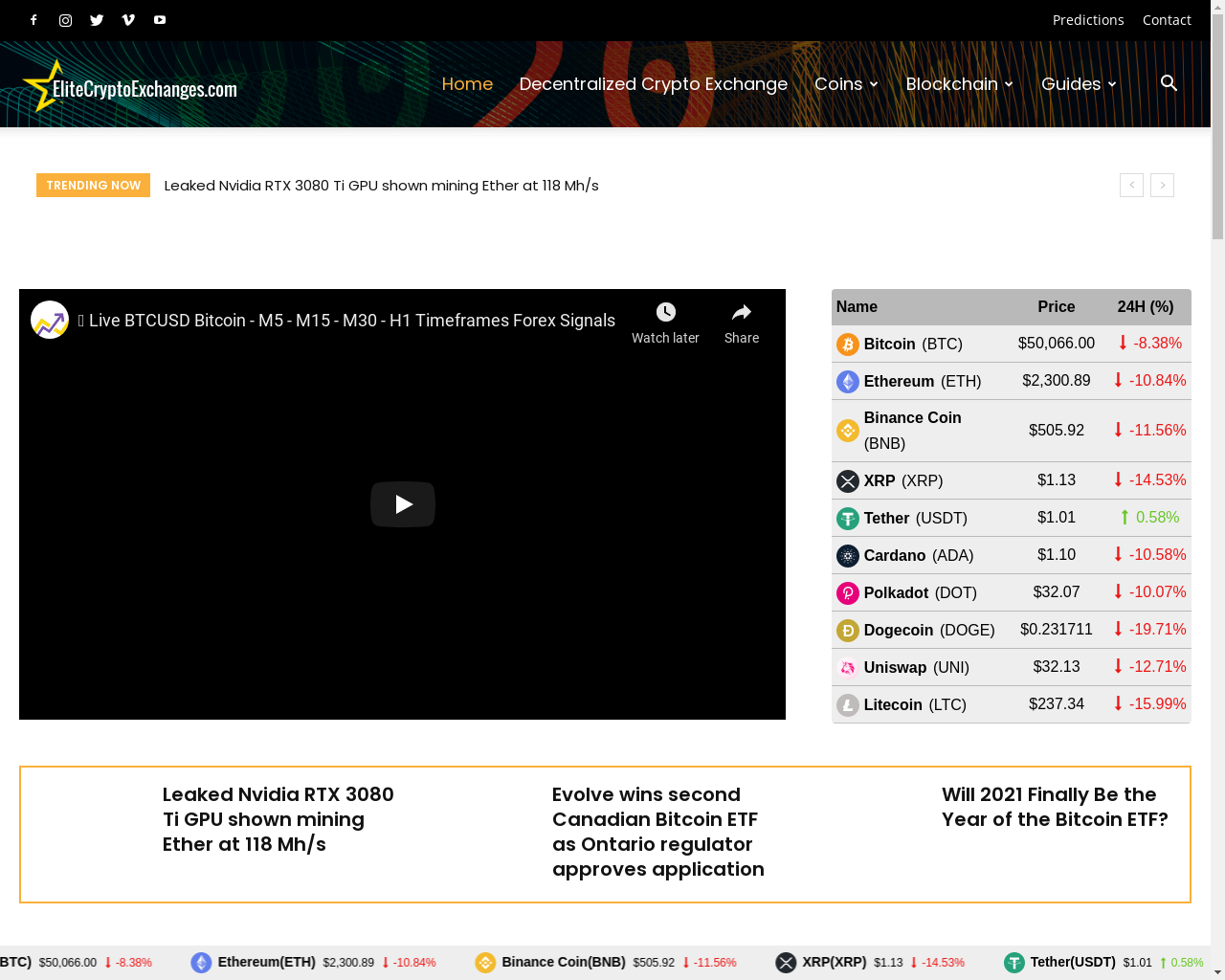This screenshot has height=980, width=1225.
Task: Expand the Guides dropdown menu
Action: pos(1079,84)
